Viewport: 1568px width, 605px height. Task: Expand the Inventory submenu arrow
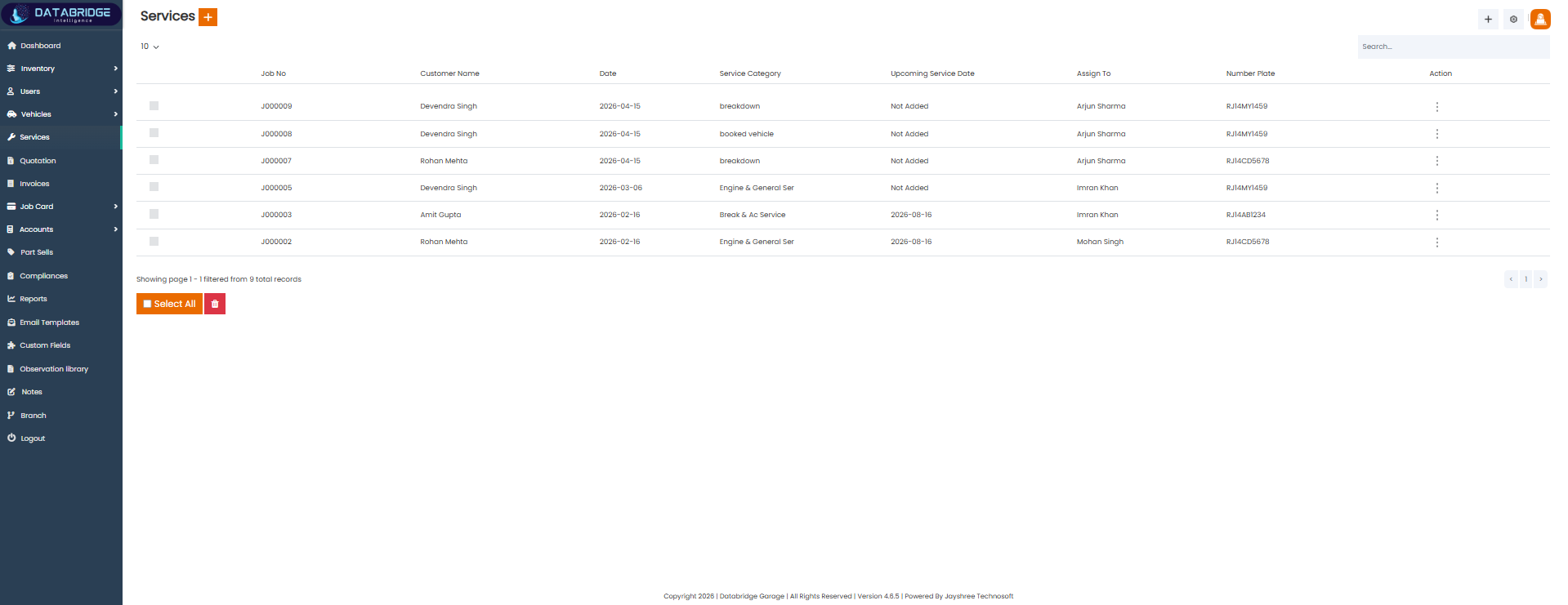[115, 69]
